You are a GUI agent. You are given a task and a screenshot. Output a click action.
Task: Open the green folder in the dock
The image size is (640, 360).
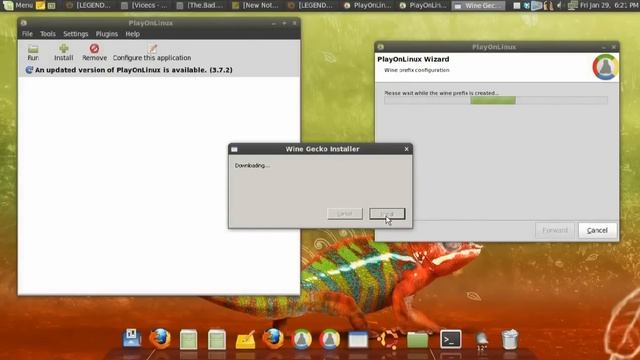coord(417,340)
